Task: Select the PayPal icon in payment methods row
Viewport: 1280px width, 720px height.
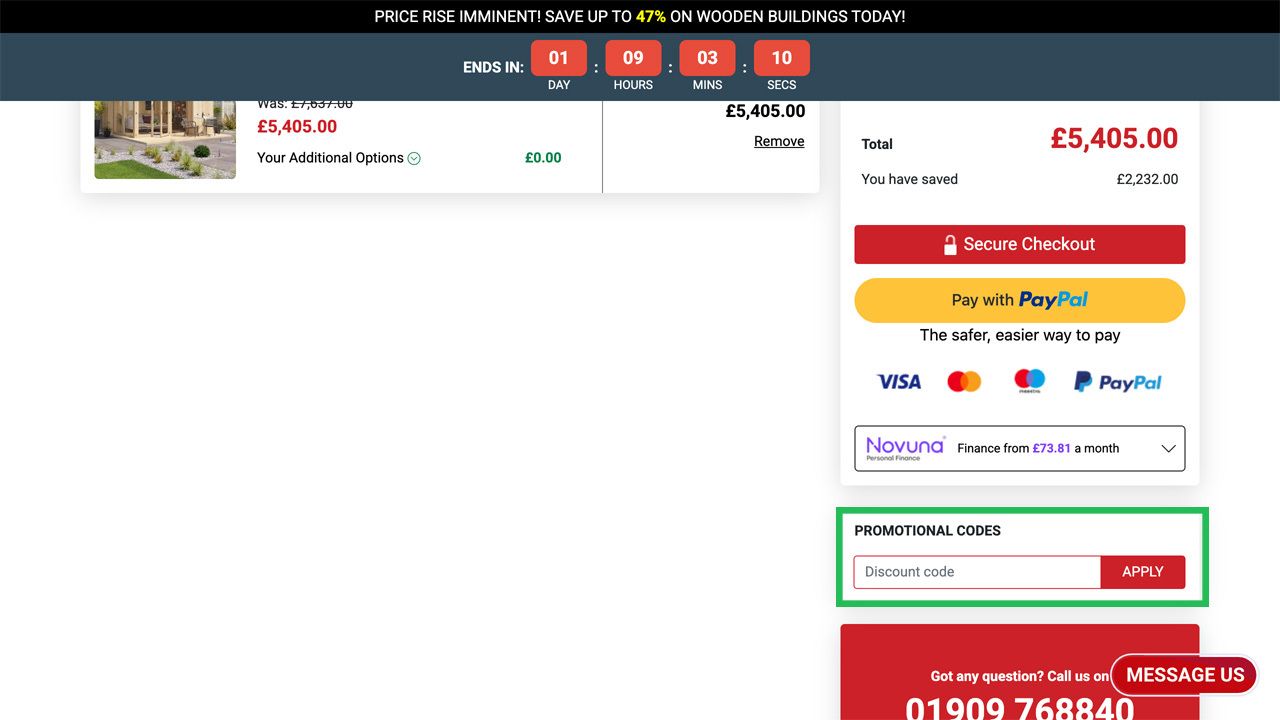Action: tap(1117, 381)
